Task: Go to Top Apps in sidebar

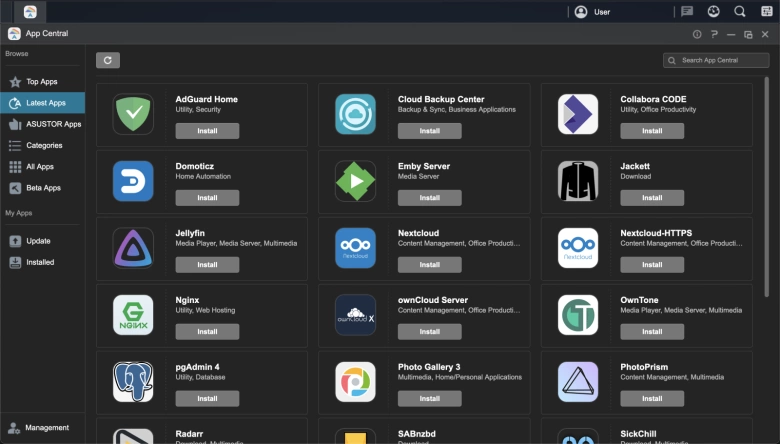Action: [41, 81]
